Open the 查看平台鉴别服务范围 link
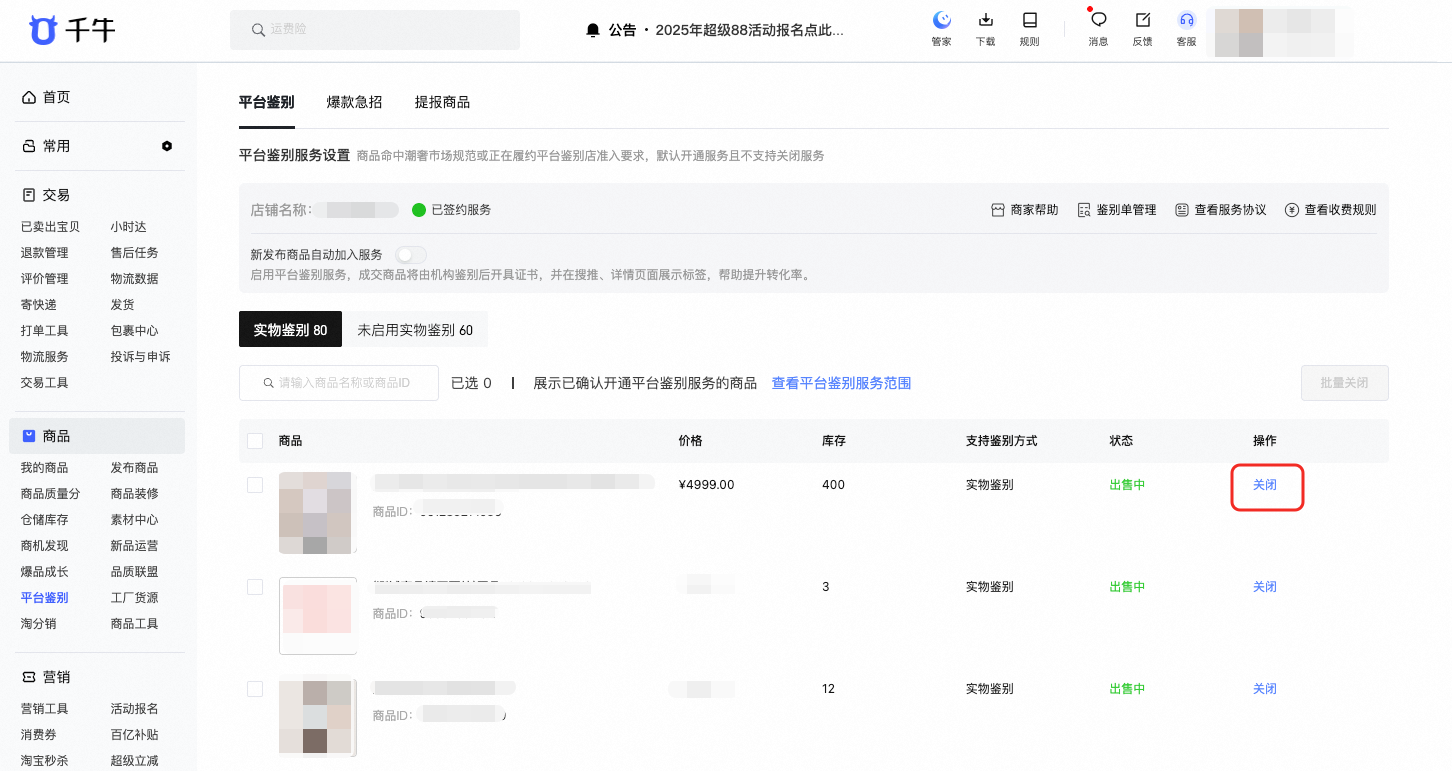 841,383
